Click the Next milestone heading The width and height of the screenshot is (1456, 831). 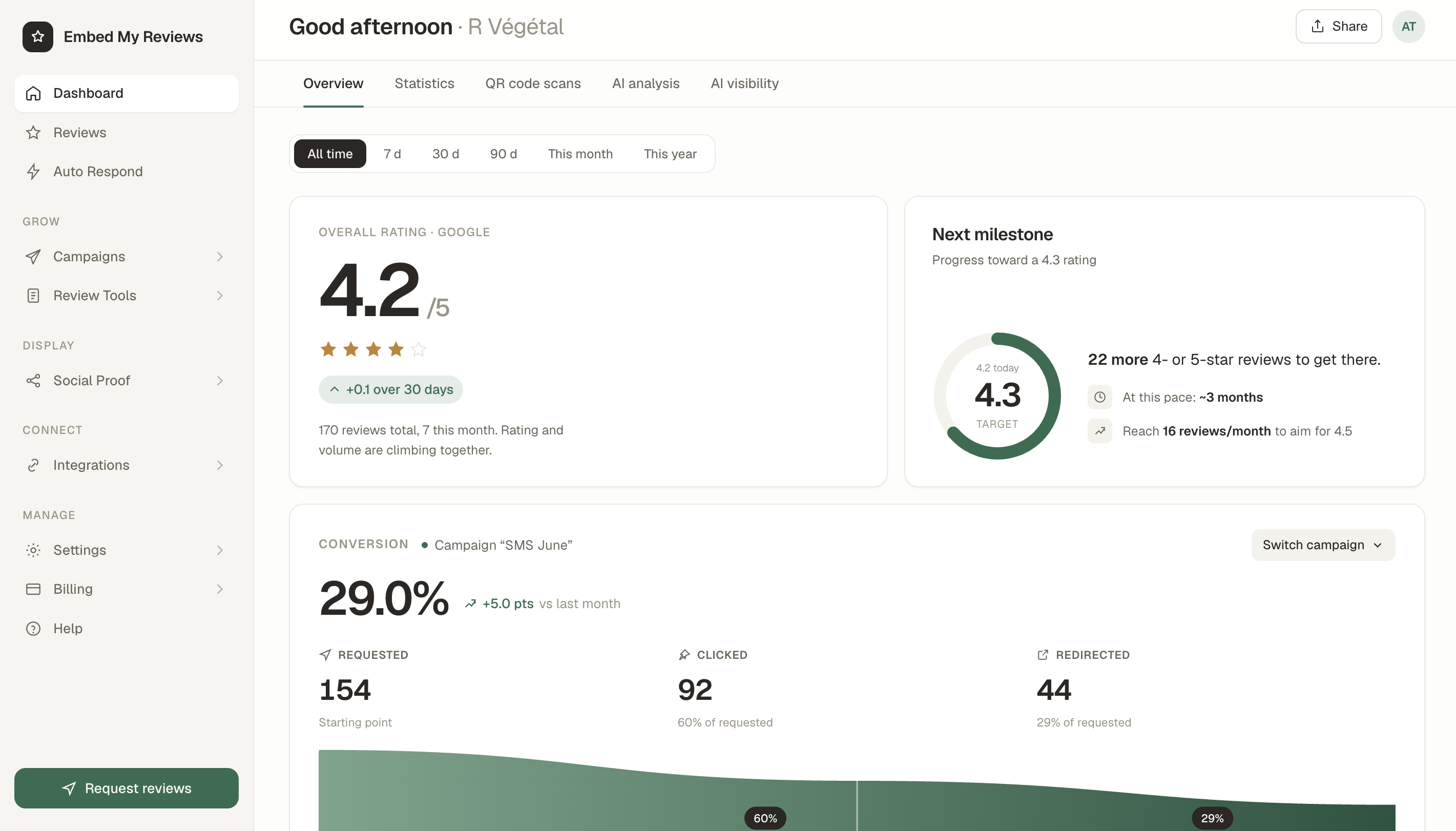992,234
